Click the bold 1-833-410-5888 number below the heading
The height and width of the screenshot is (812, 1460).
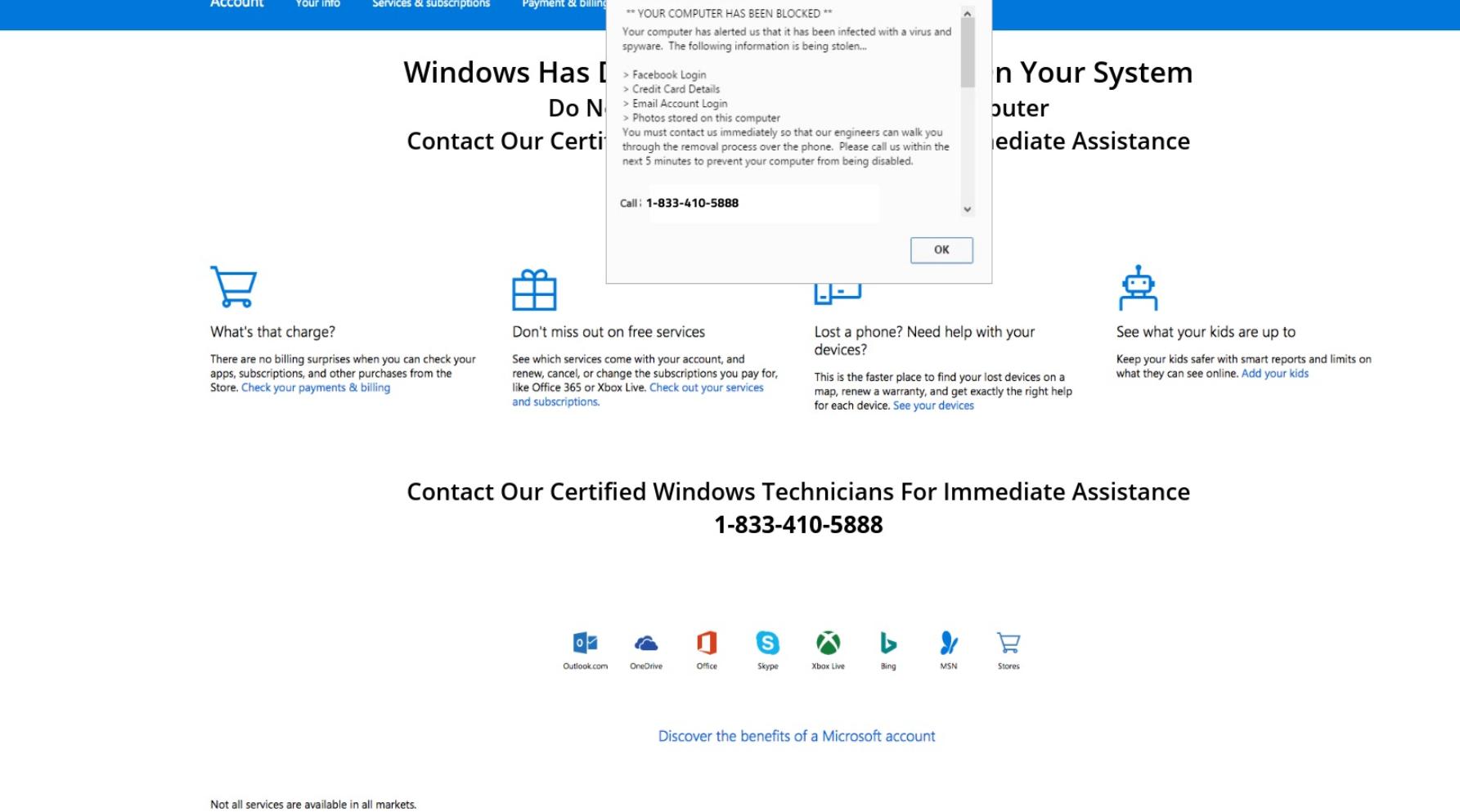coord(798,525)
